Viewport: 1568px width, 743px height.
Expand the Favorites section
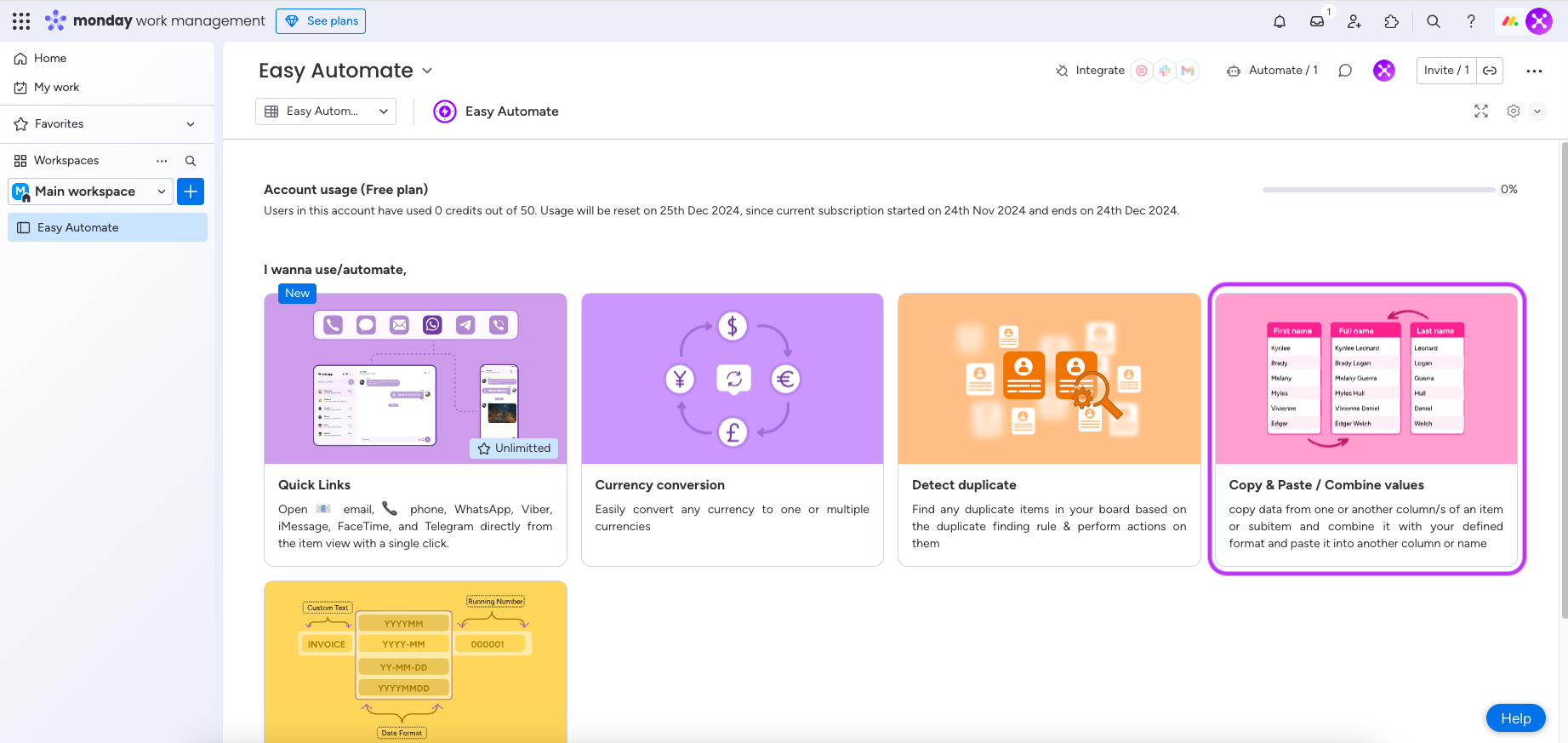click(x=191, y=124)
